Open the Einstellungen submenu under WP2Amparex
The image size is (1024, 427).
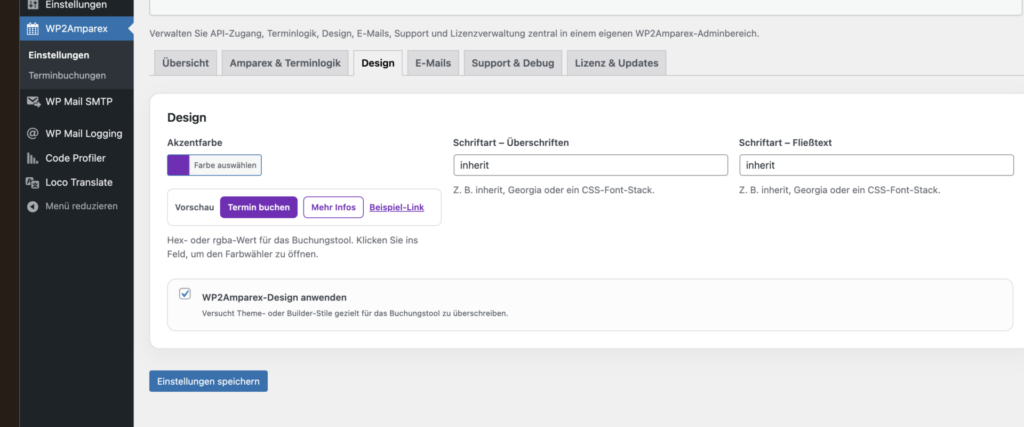pos(59,55)
